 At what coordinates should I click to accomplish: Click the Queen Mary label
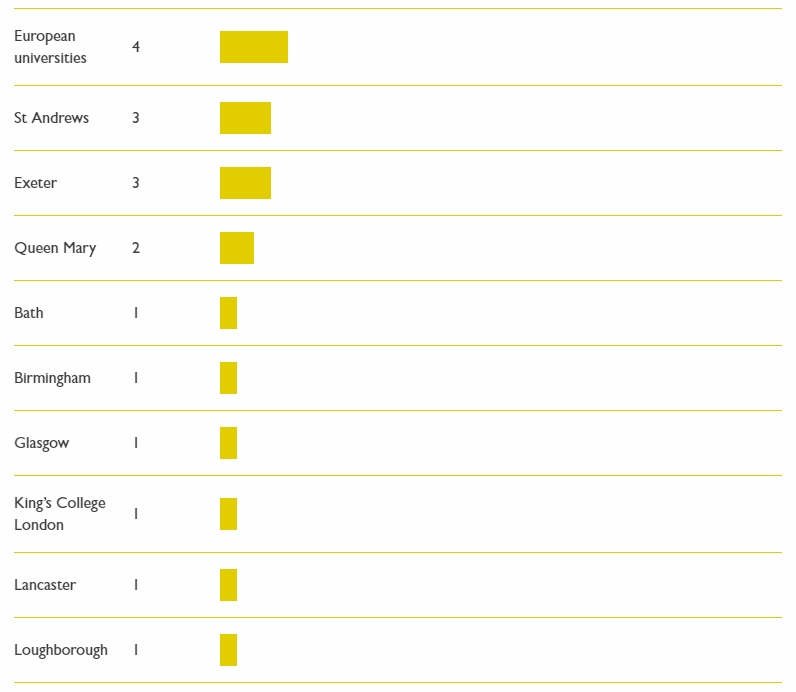[55, 248]
